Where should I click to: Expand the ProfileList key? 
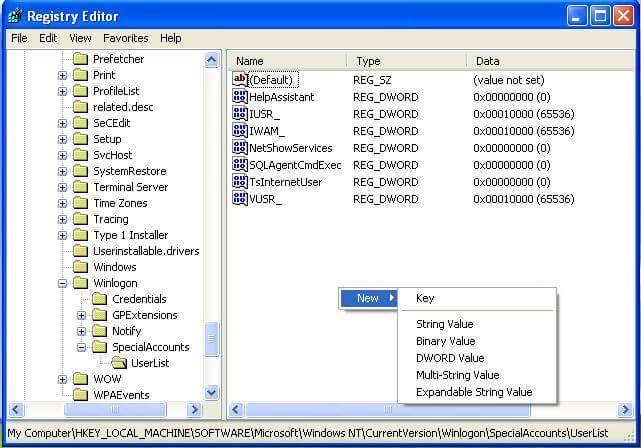pyautogui.click(x=63, y=92)
